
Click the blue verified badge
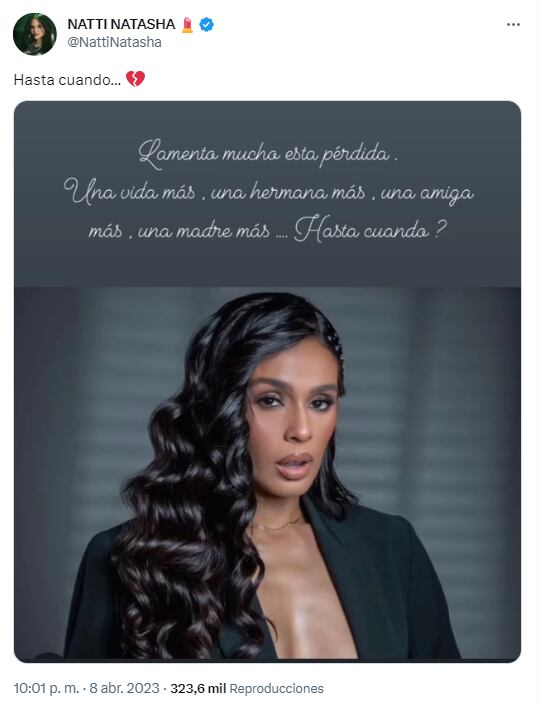206,24
